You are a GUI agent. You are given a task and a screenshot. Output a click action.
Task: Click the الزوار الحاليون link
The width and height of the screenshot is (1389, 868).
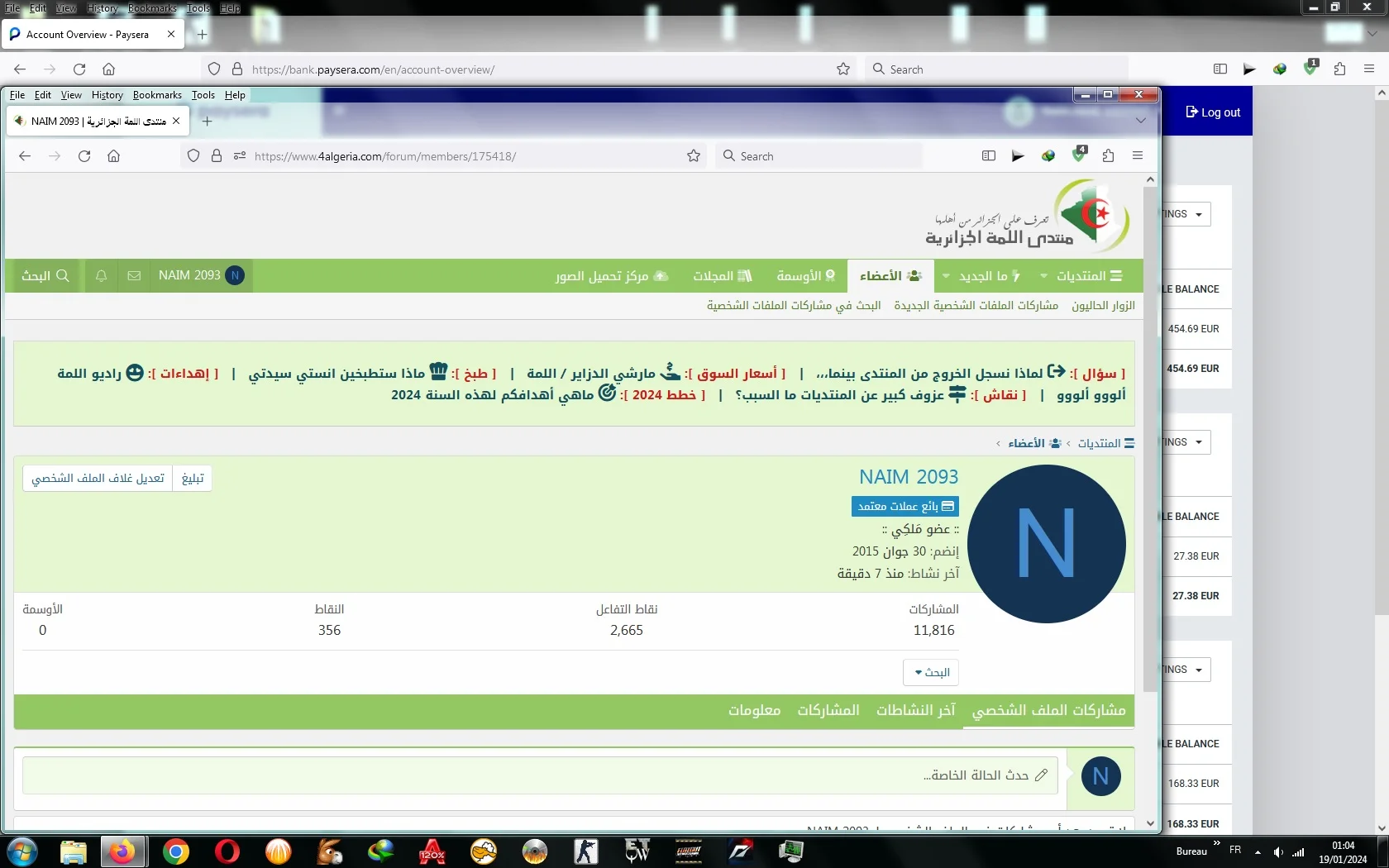pyautogui.click(x=1103, y=306)
